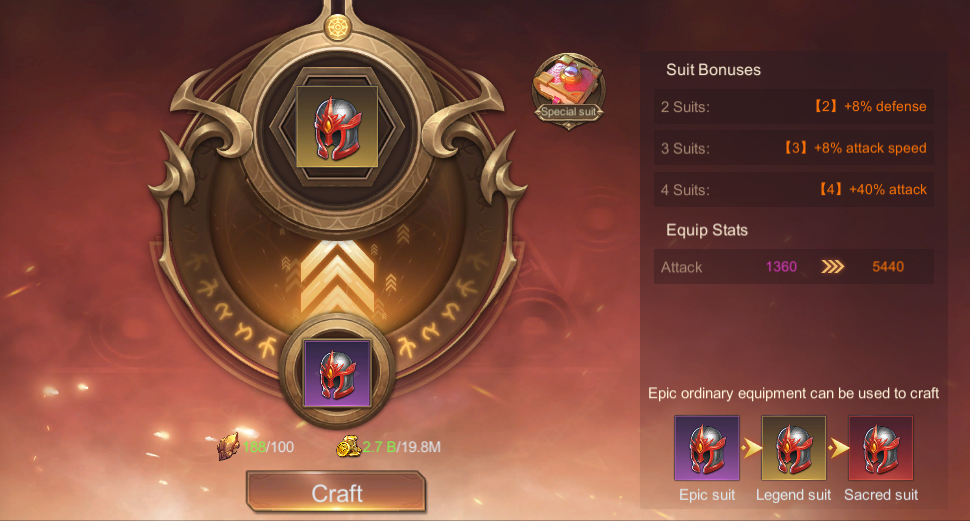Open the Special suit icon
970x521 pixels.
tap(569, 91)
